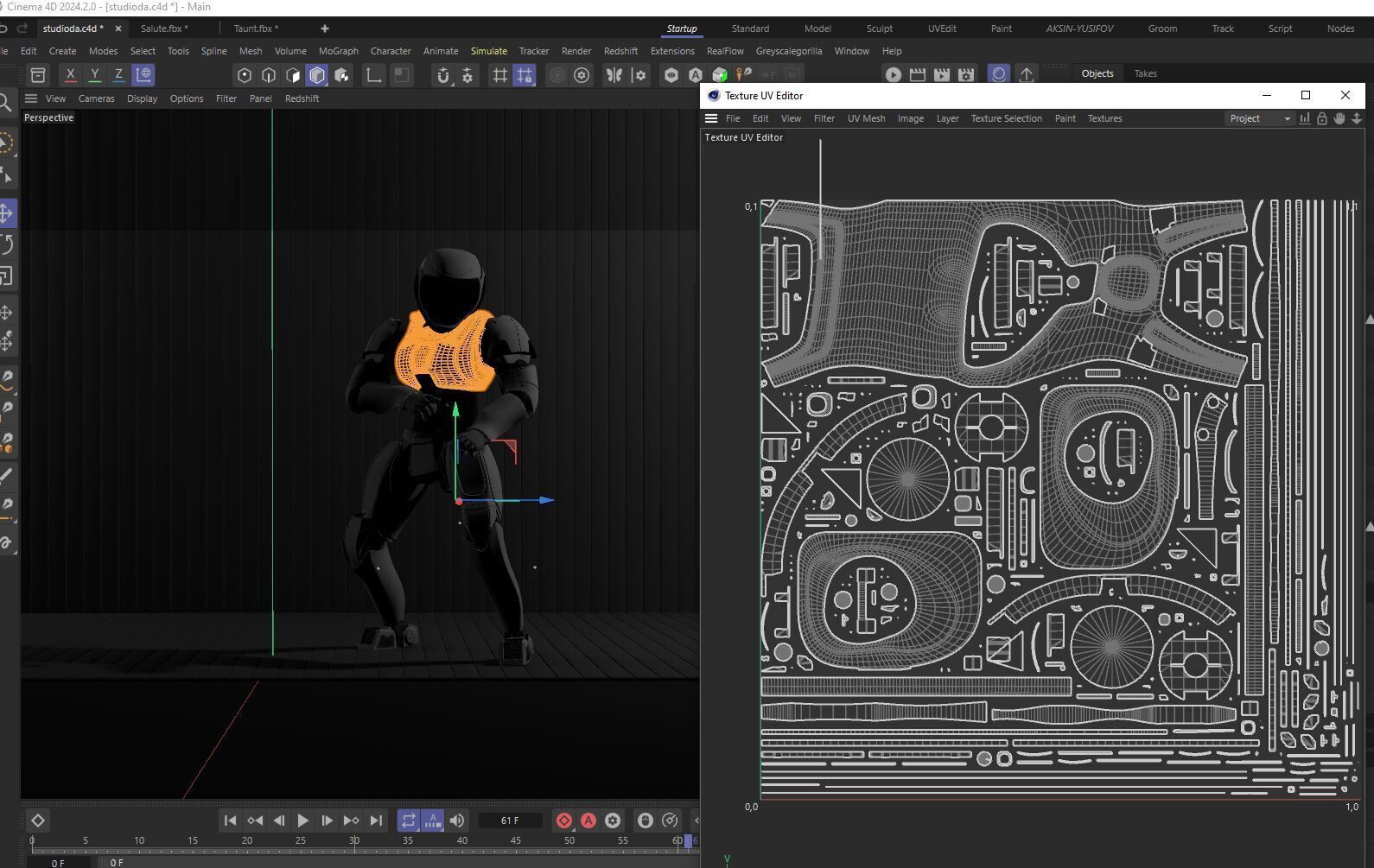Click the green cube primitive icon

tap(720, 75)
